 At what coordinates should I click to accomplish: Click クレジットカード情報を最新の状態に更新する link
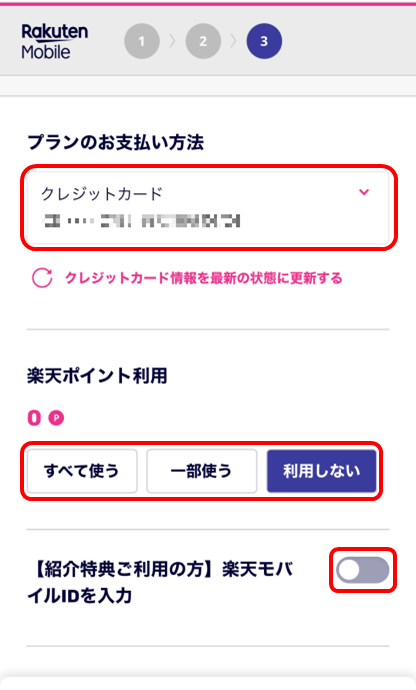[x=203, y=278]
